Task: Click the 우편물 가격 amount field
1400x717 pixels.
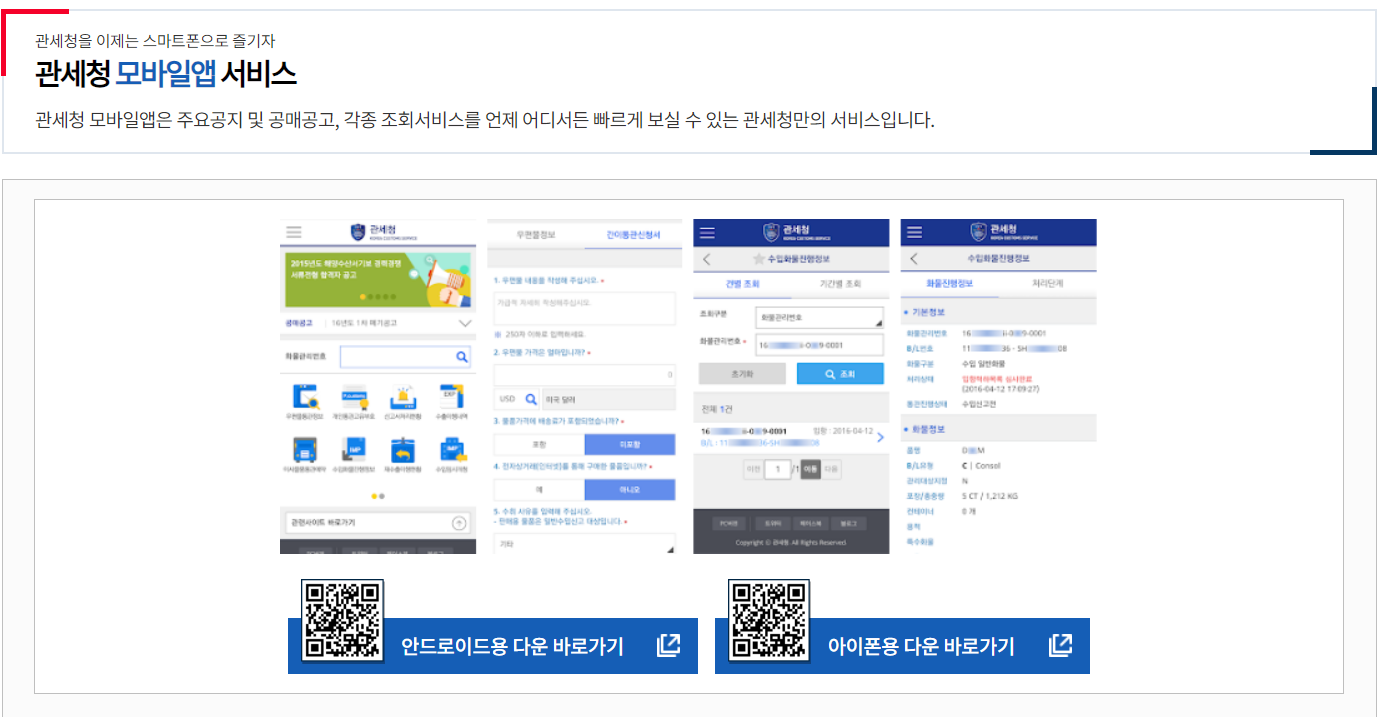Action: 585,375
